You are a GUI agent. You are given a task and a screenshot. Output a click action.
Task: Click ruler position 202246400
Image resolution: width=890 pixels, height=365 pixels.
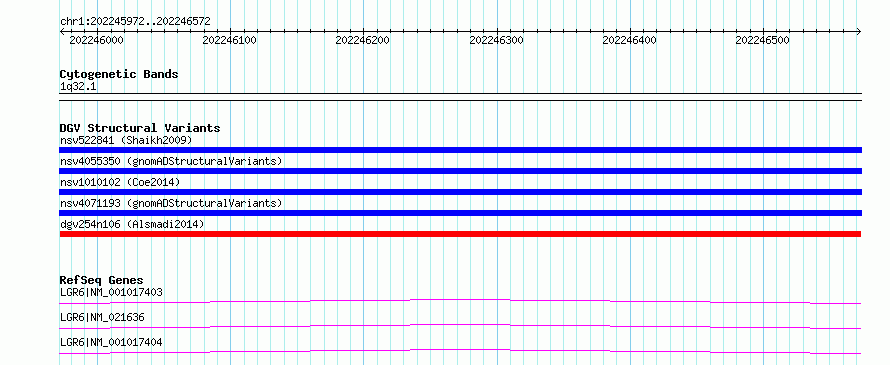click(x=629, y=40)
